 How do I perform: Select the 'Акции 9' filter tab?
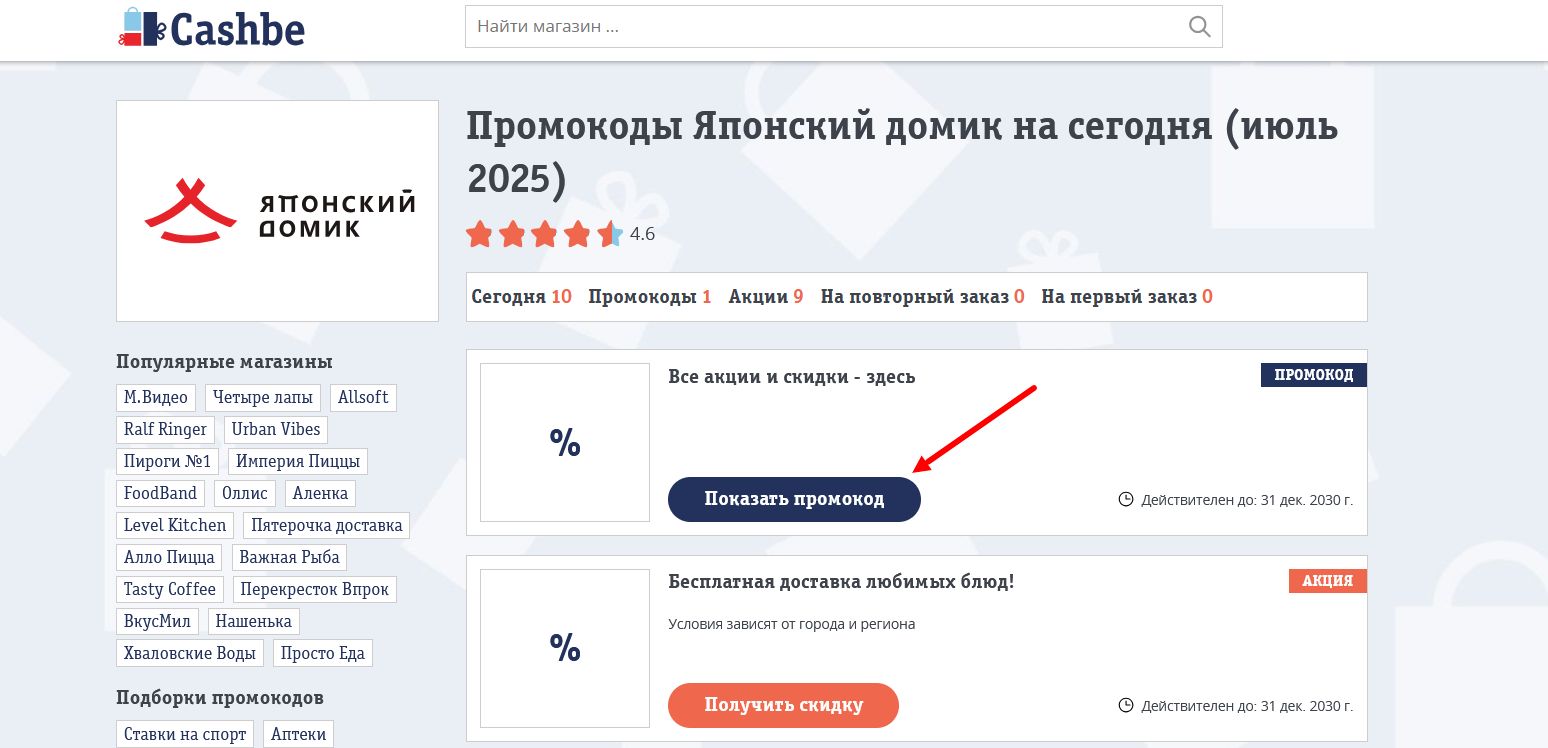click(x=766, y=297)
